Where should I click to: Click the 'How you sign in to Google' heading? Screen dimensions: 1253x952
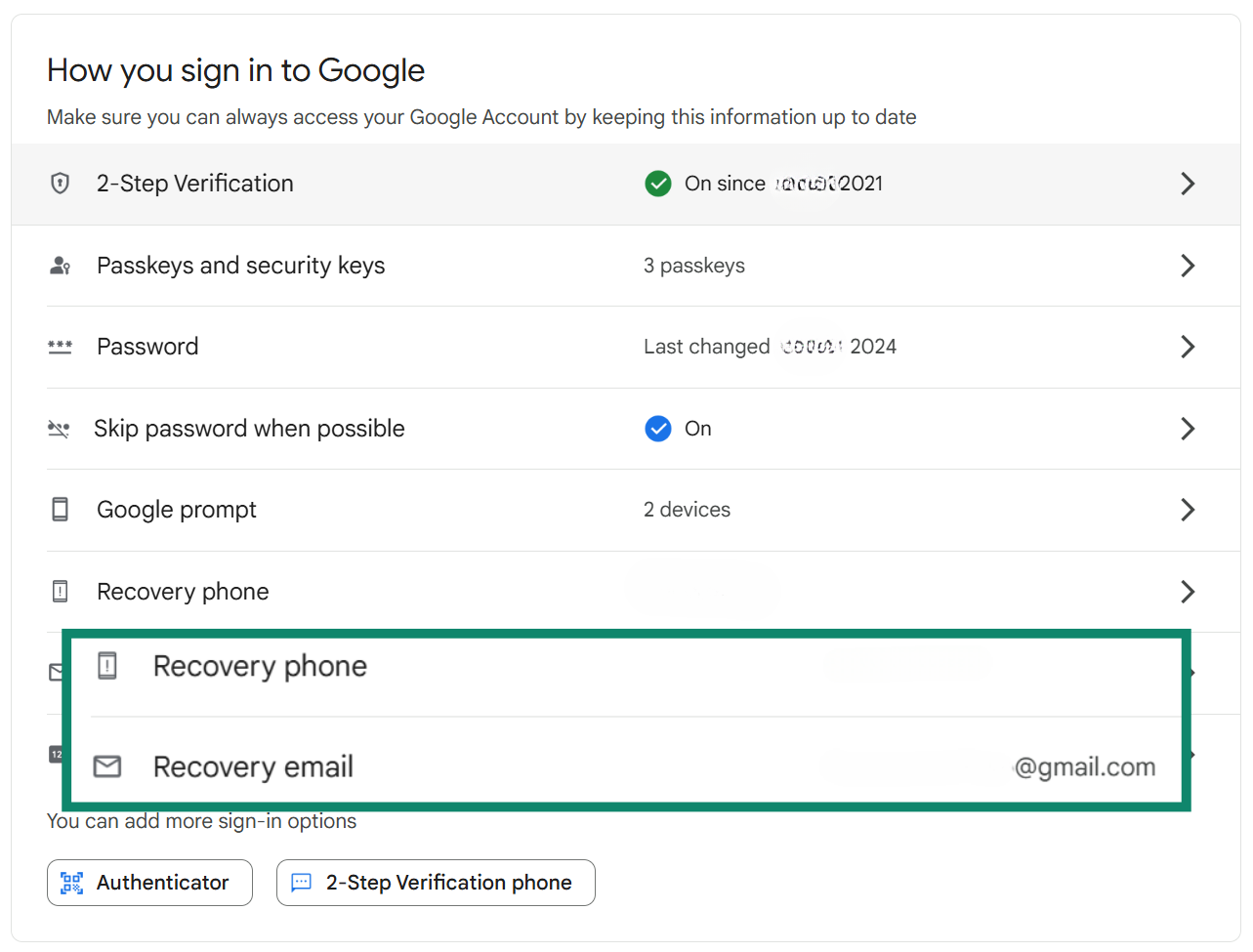236,70
